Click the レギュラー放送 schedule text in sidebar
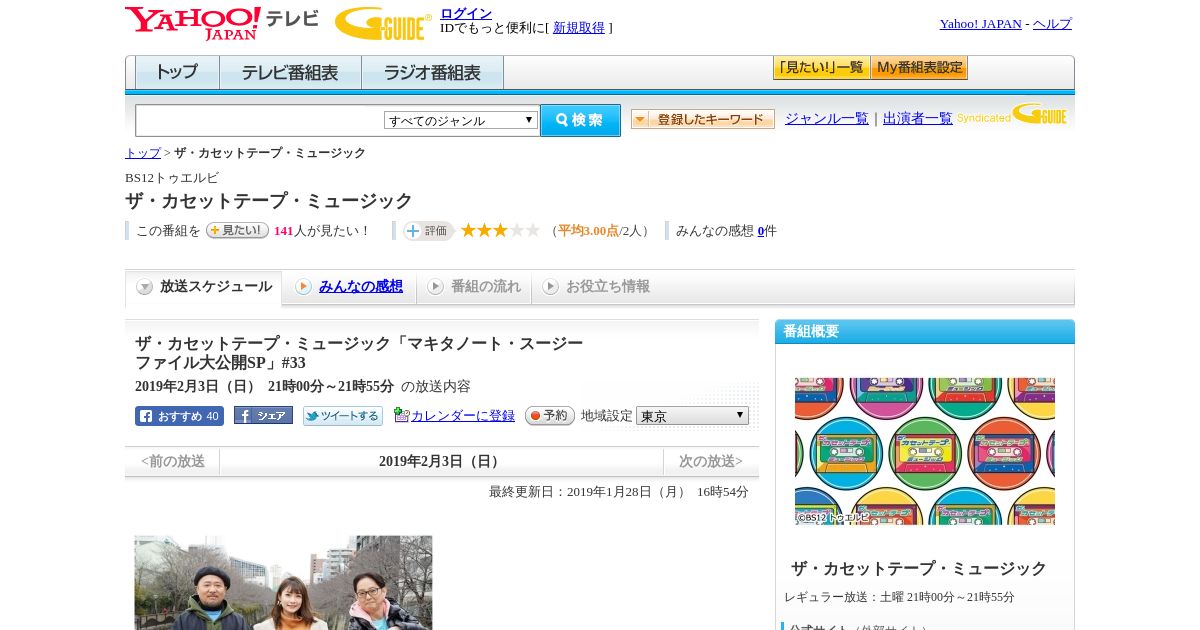 pyautogui.click(x=899, y=597)
